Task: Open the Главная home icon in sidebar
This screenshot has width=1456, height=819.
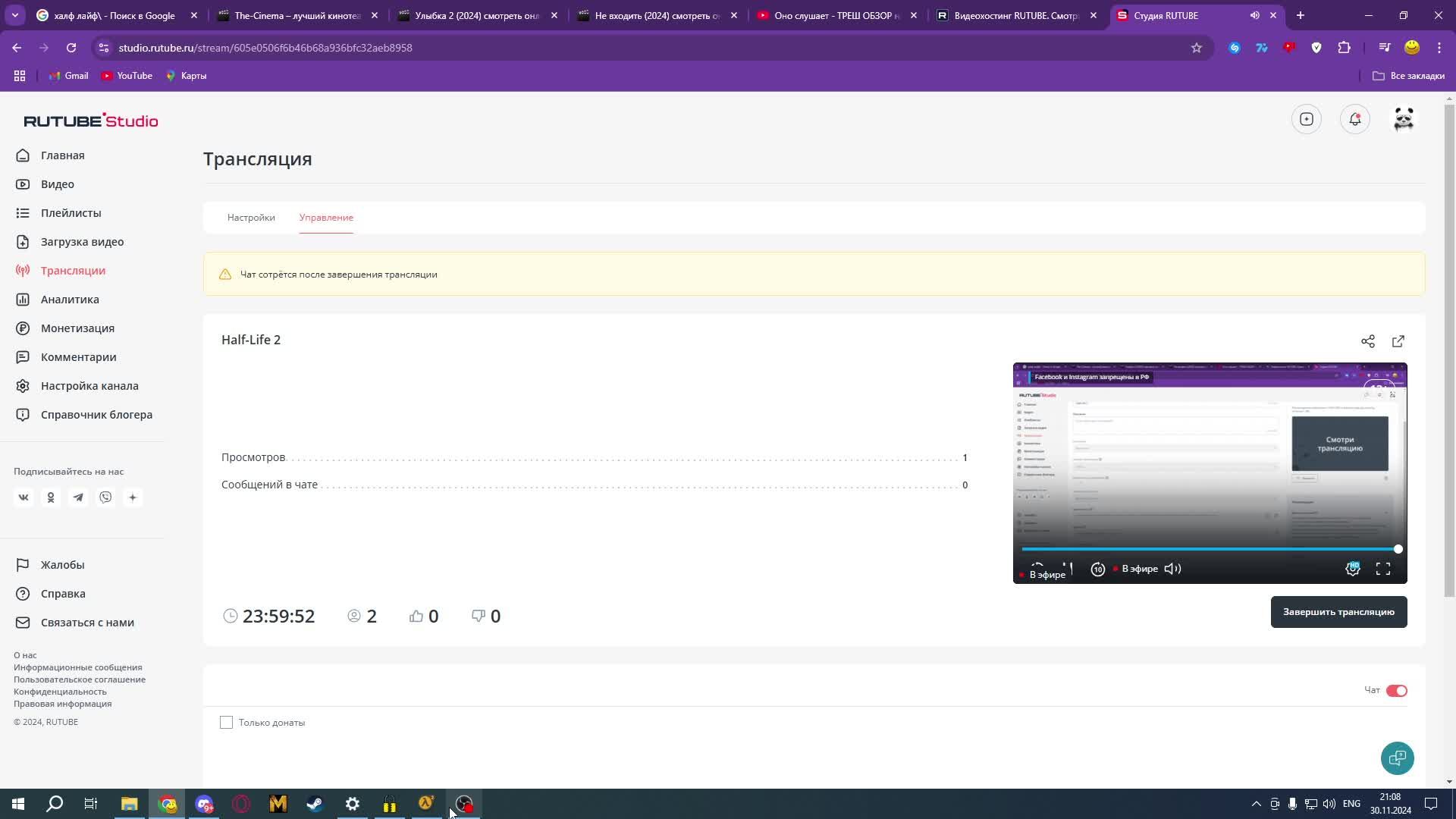Action: 23,155
